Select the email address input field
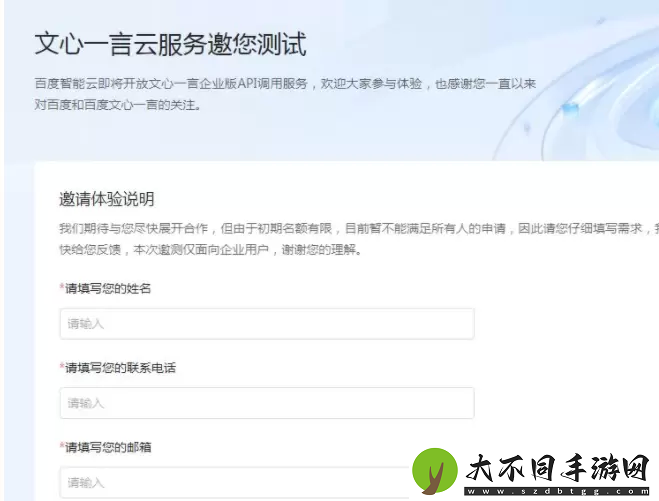The height and width of the screenshot is (501, 659). point(235,483)
